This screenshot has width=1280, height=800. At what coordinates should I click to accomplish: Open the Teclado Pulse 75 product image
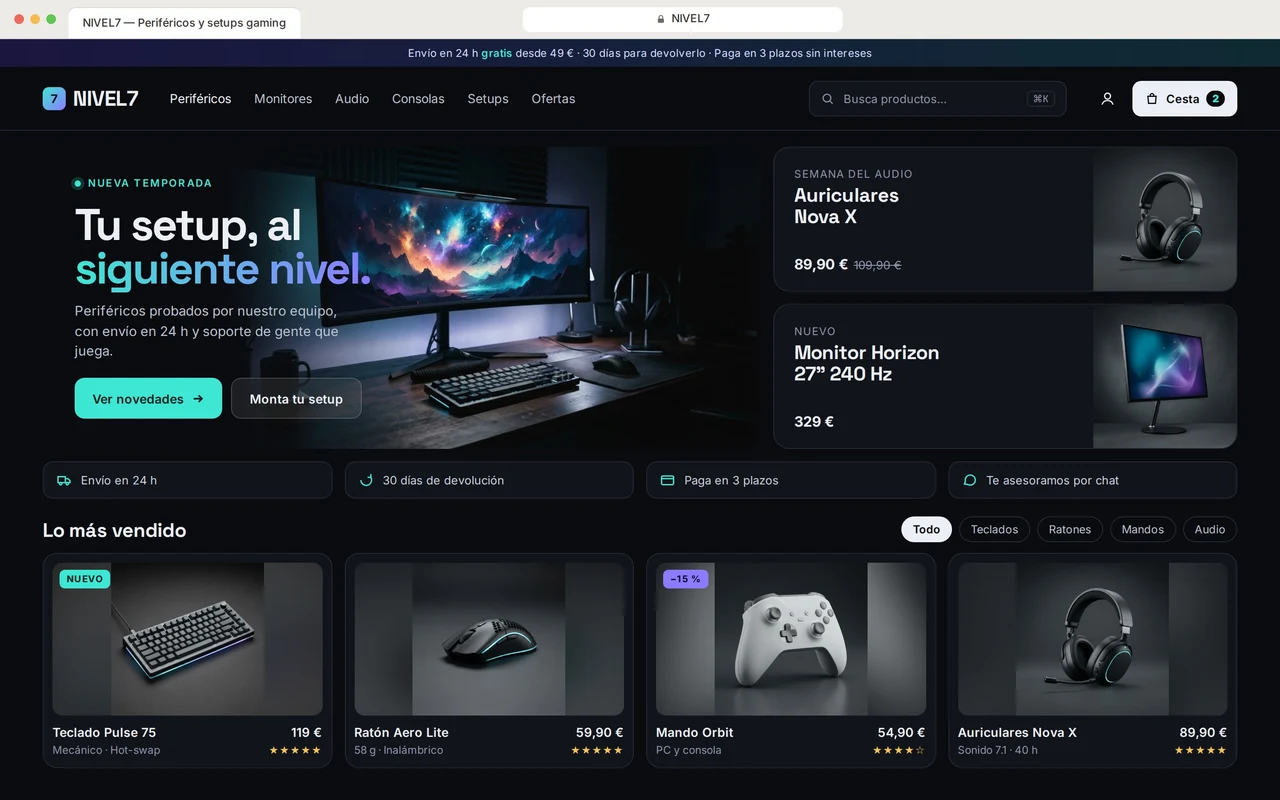[188, 639]
